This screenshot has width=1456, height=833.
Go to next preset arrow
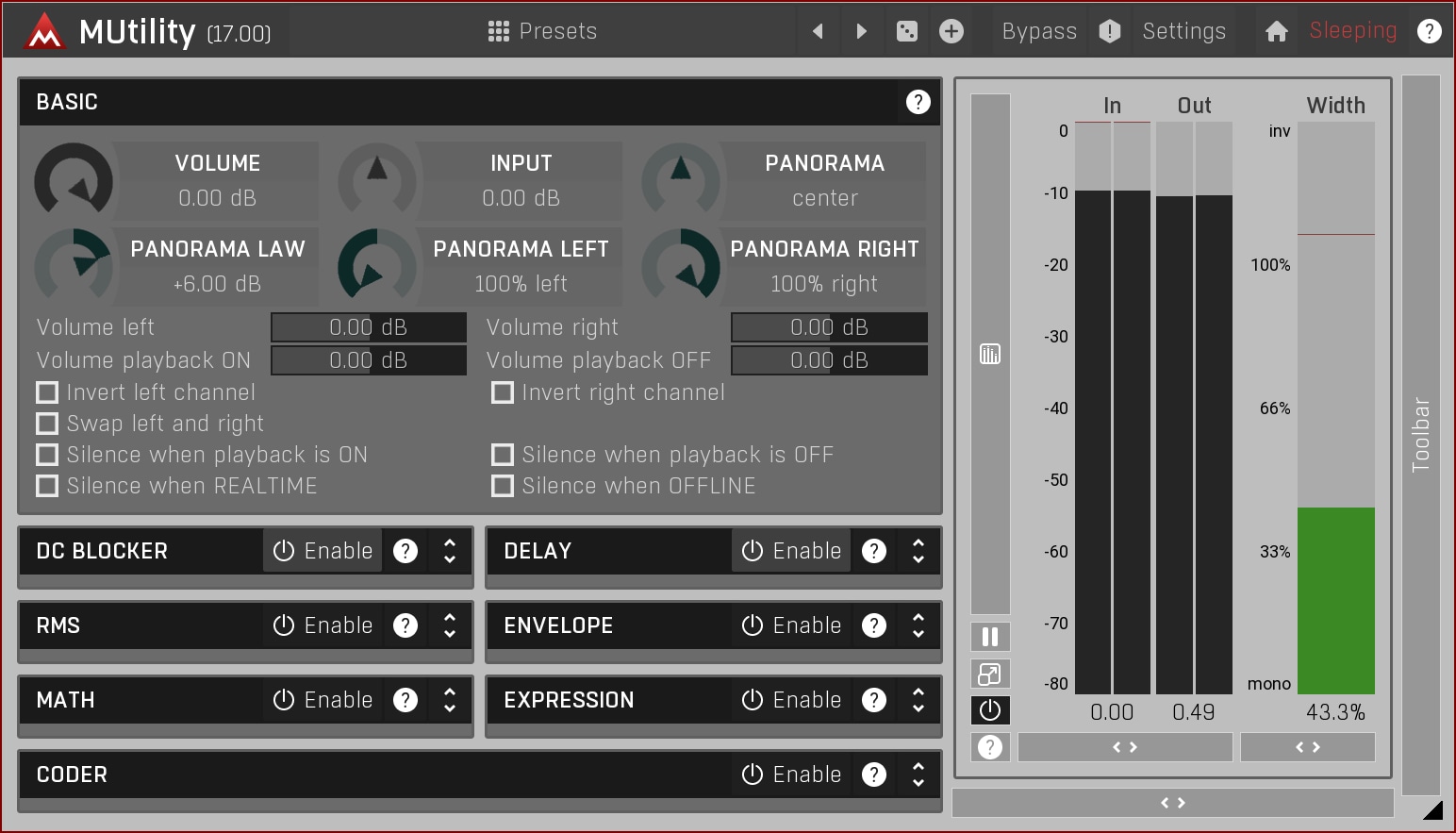[861, 31]
